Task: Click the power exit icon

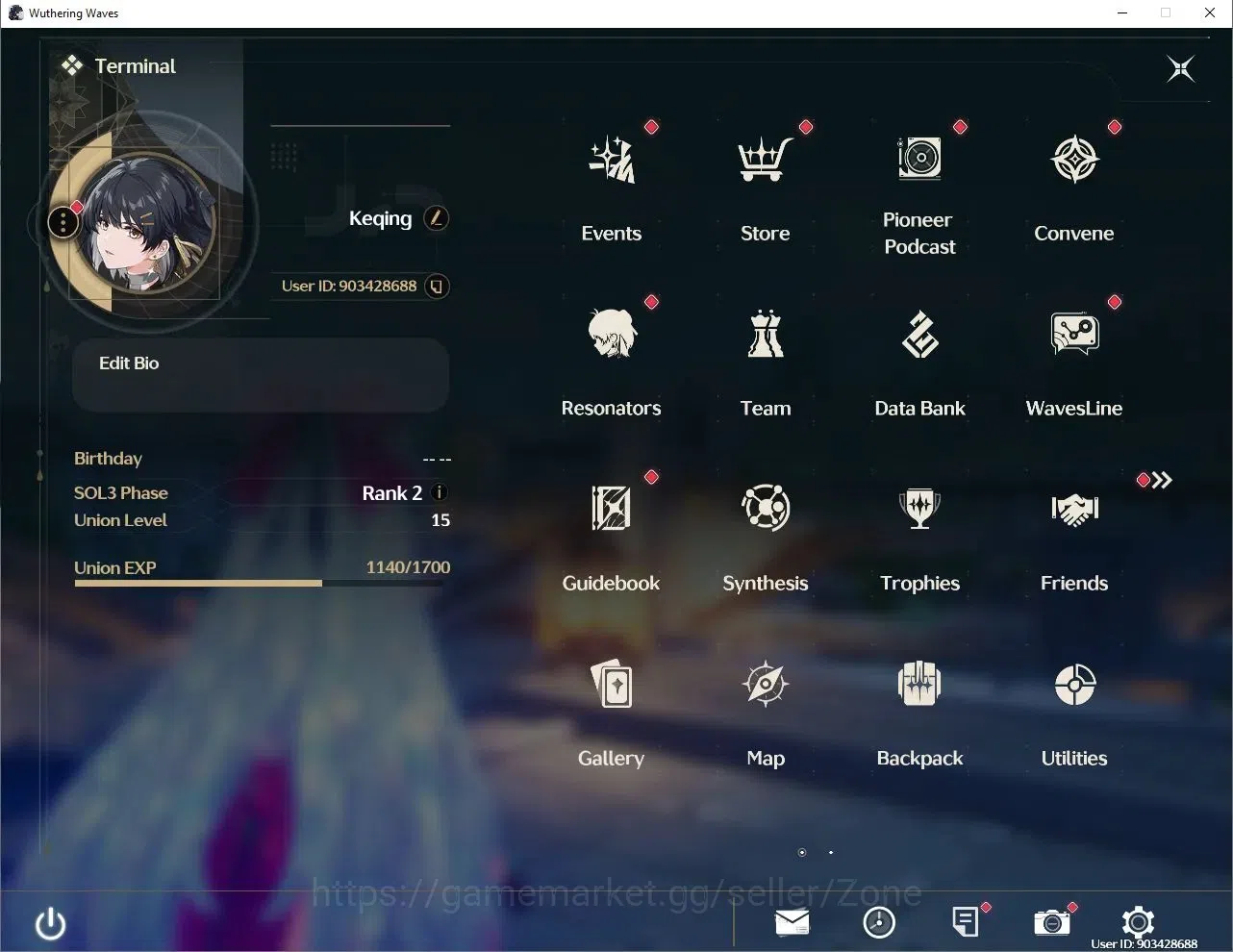Action: pyautogui.click(x=50, y=924)
